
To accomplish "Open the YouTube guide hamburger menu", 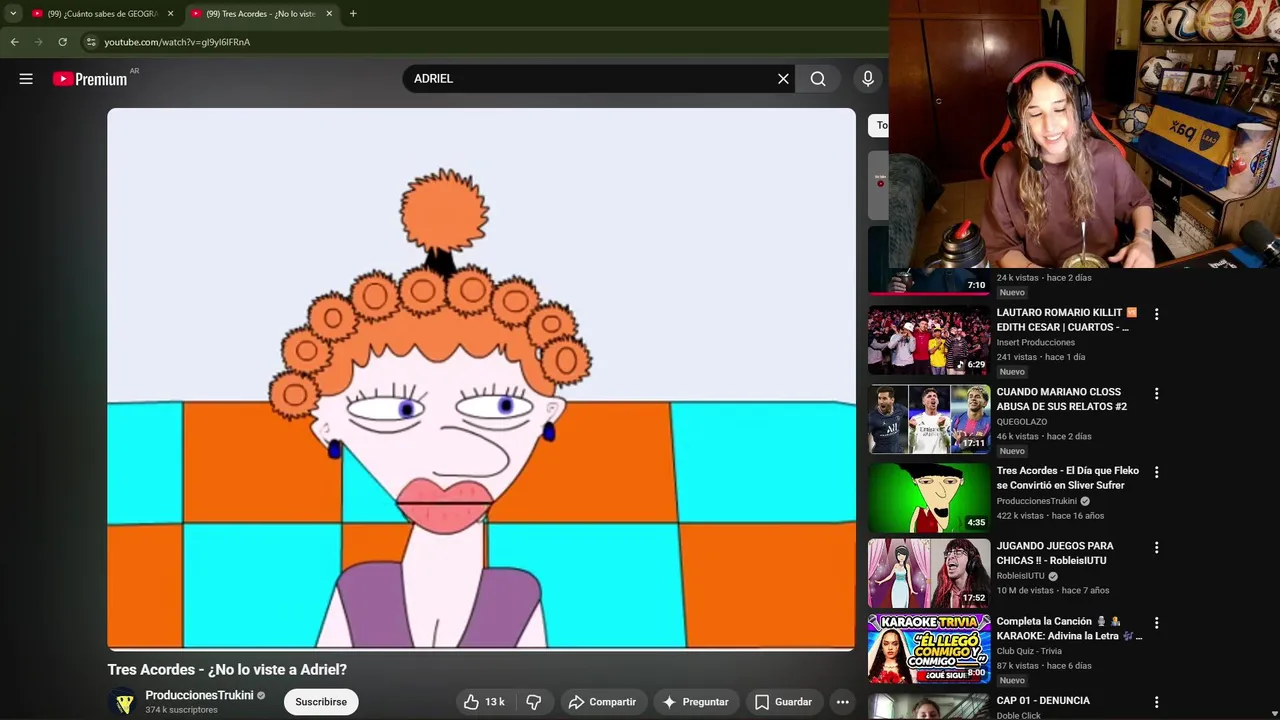I will coord(26,79).
